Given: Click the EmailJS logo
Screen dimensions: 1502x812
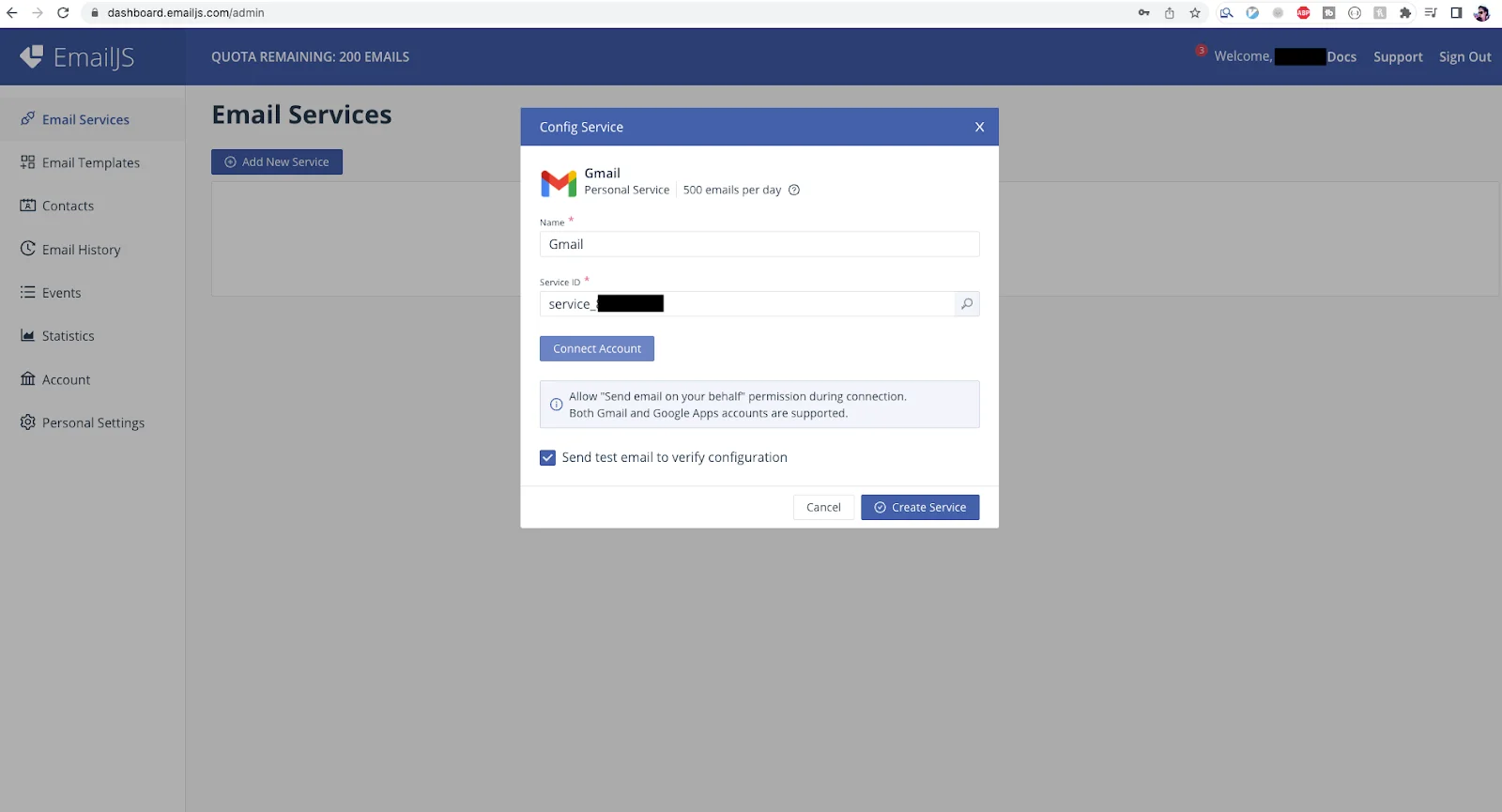Looking at the screenshot, I should (x=77, y=57).
